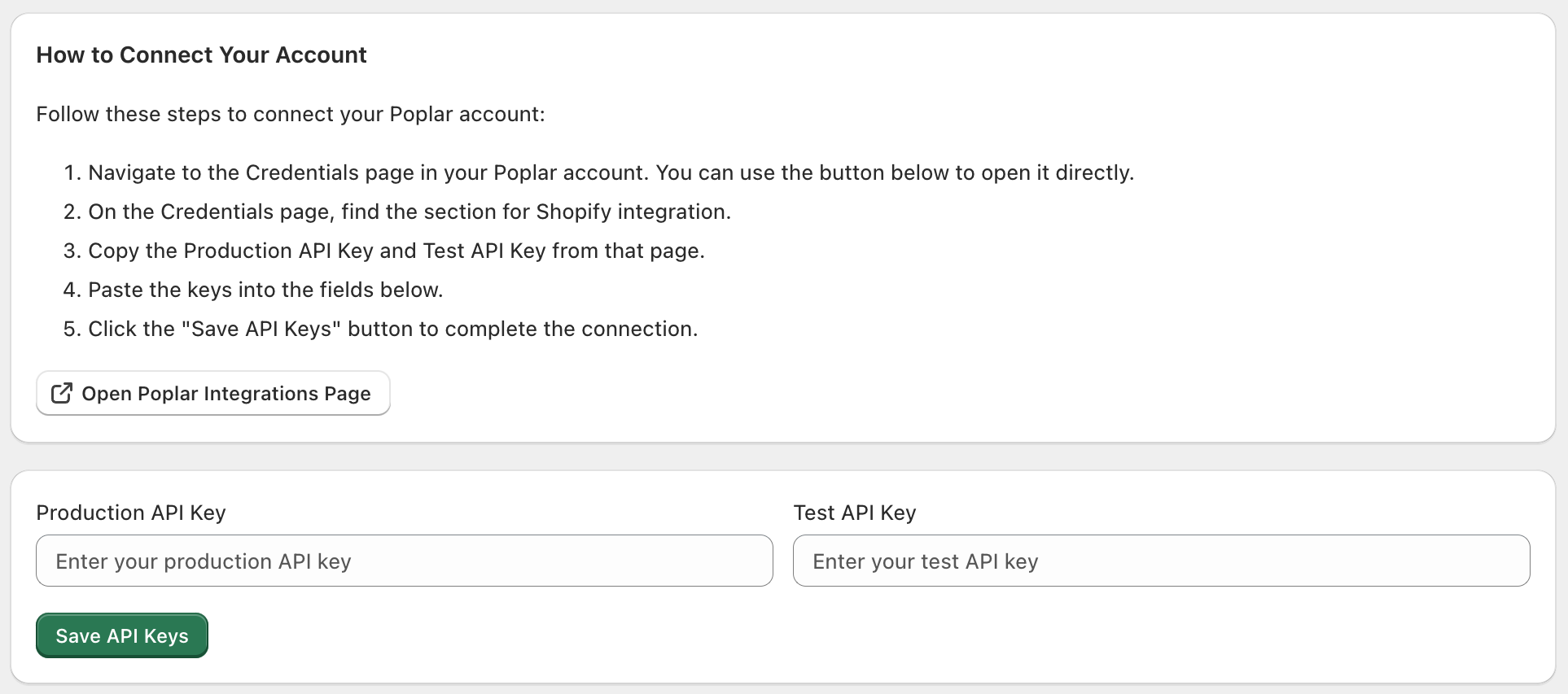Open Poplar Integrations Page
The image size is (1568, 694).
point(213,393)
